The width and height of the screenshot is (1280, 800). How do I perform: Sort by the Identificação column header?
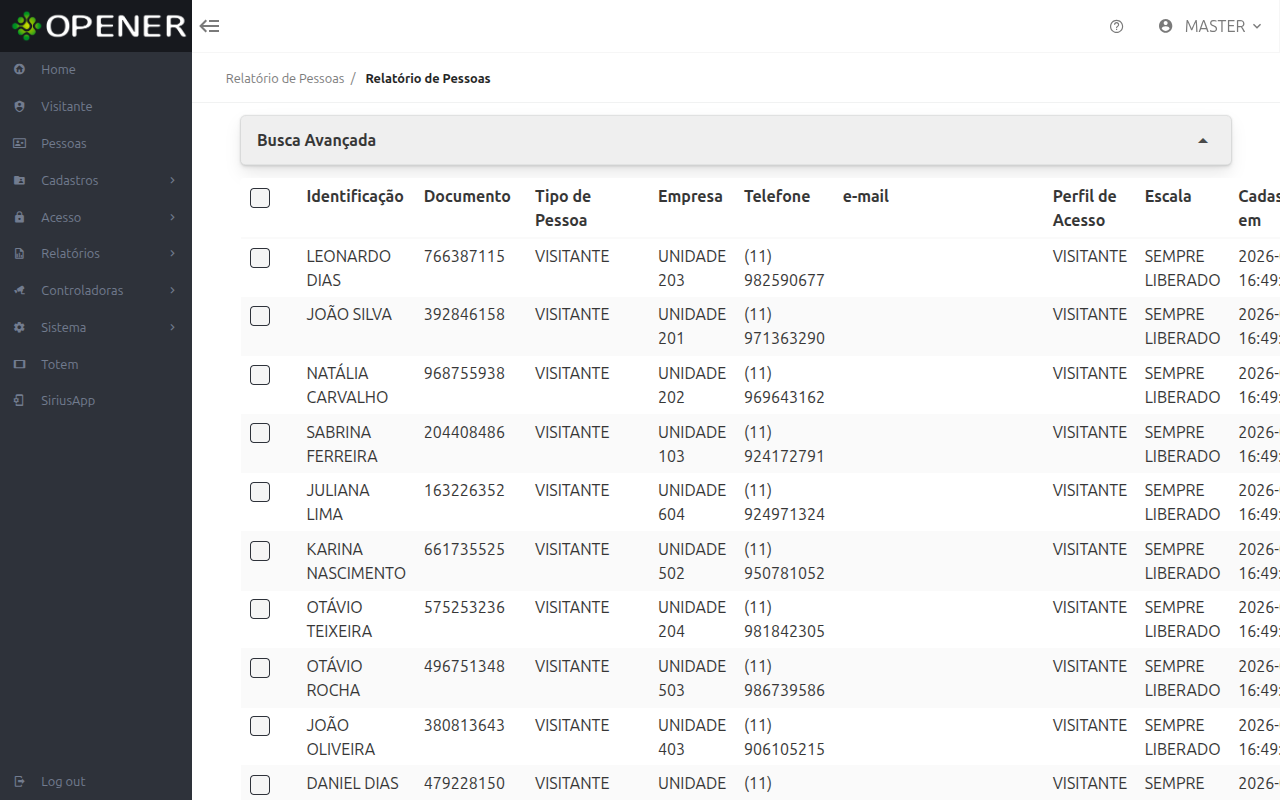355,196
